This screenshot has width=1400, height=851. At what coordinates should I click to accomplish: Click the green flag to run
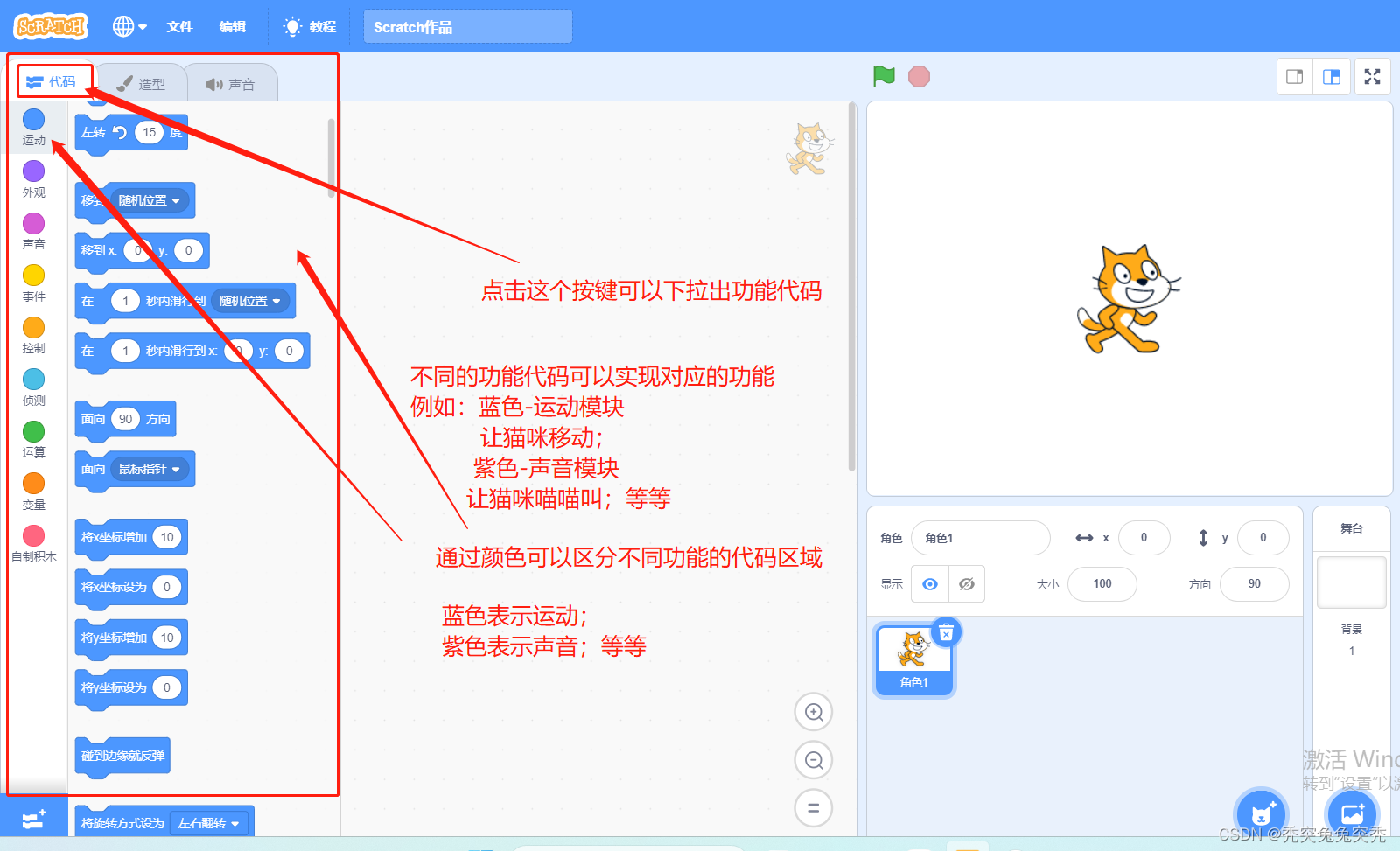[884, 77]
